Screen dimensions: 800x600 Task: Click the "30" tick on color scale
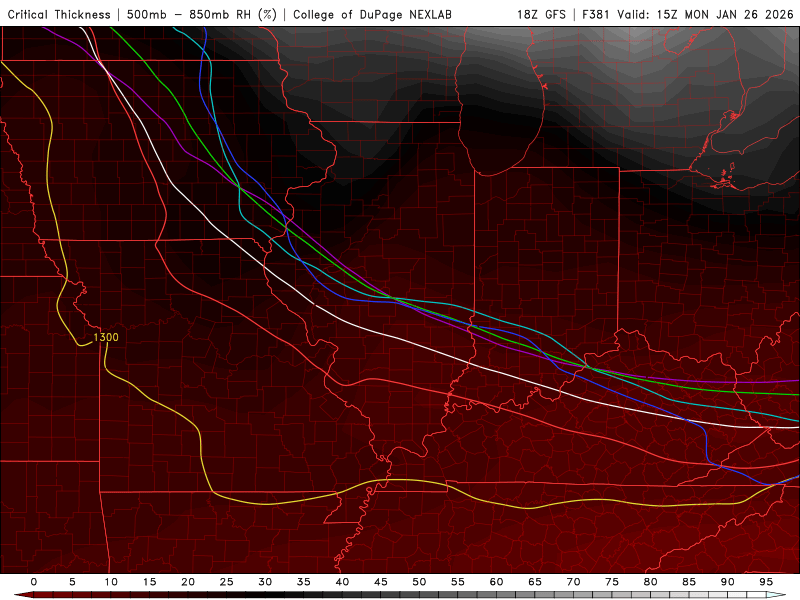(x=265, y=582)
